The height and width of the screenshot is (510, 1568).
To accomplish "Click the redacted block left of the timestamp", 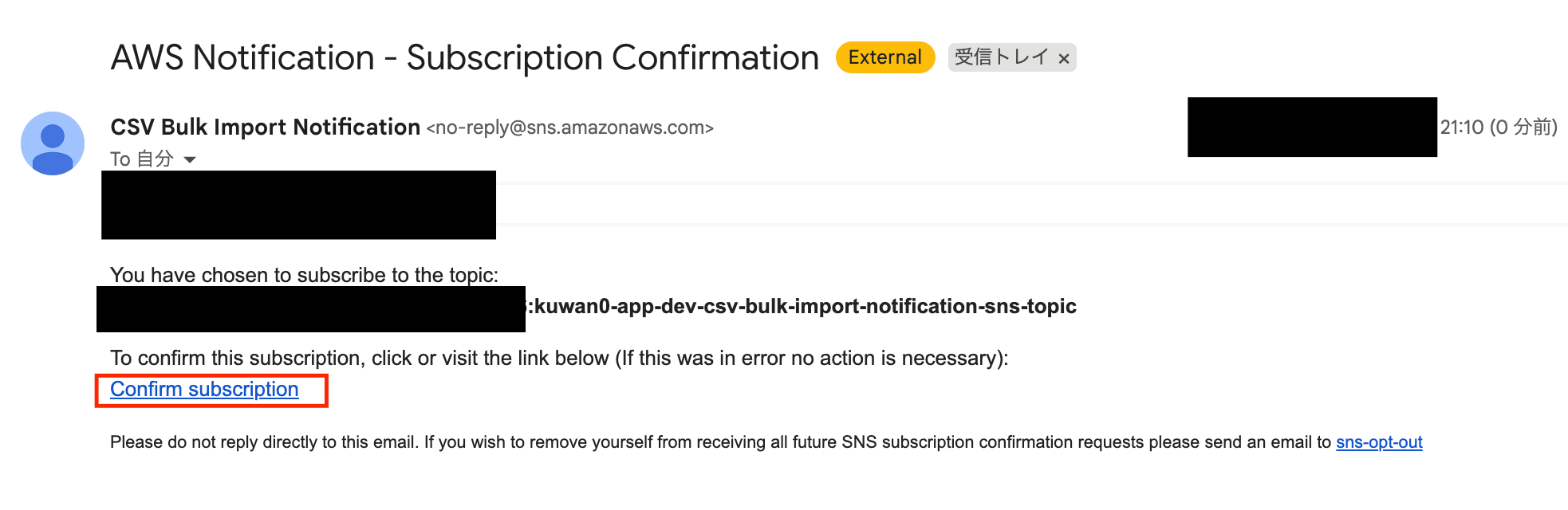I will pyautogui.click(x=1312, y=127).
